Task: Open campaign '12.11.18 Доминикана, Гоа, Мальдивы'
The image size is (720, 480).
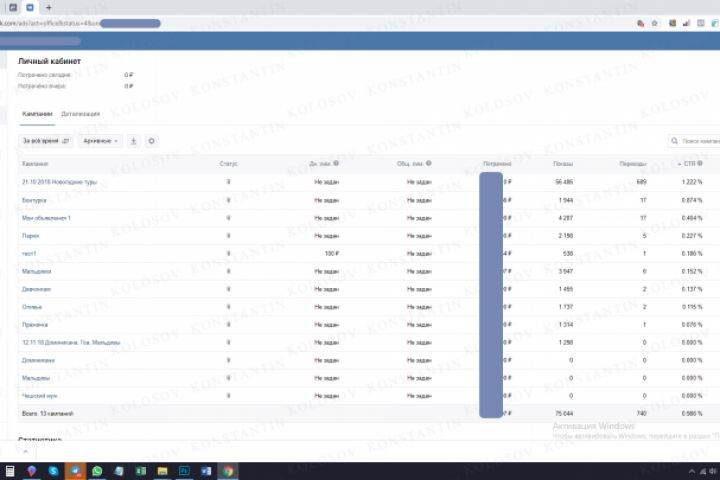Action: tap(71, 342)
